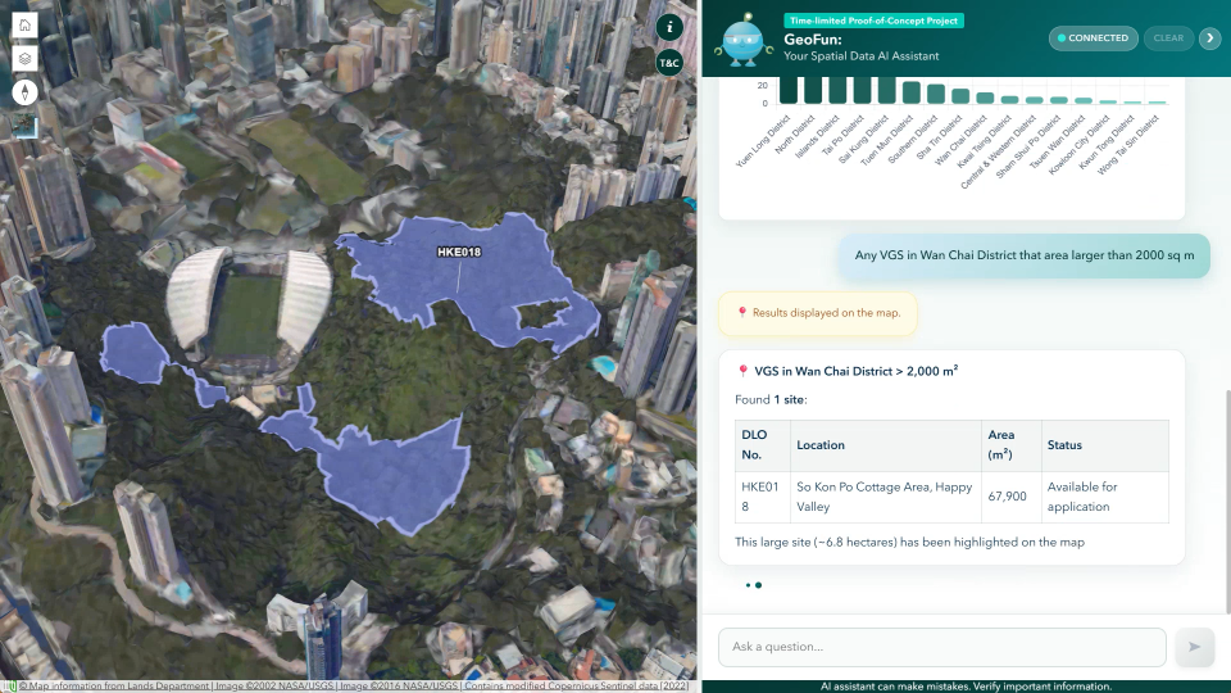Click the "Status" column header

(x=1105, y=445)
